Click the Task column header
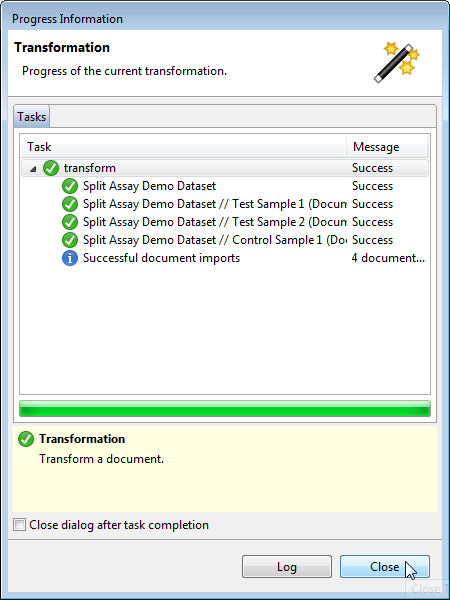This screenshot has width=450, height=600. (184, 147)
